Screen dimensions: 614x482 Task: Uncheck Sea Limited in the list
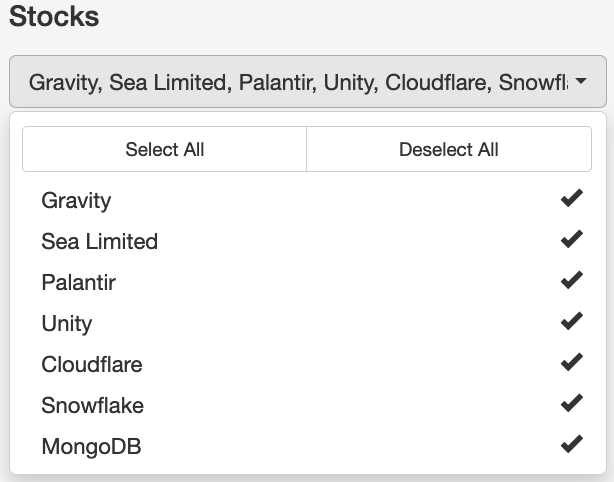coord(99,241)
